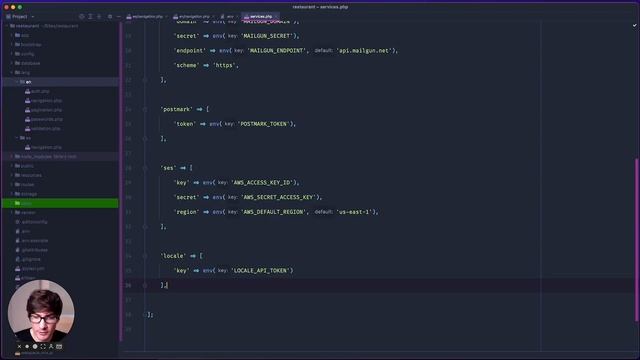640x360 pixels.
Task: Collapse the restaurant root folder
Action: click(7, 26)
